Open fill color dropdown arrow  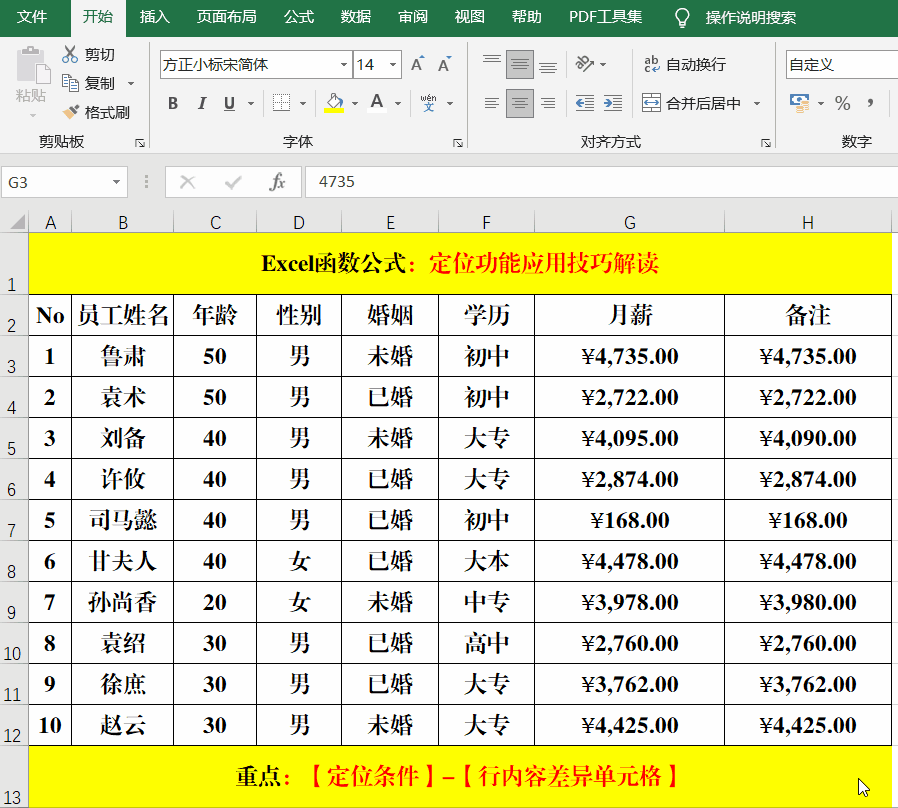pos(355,104)
